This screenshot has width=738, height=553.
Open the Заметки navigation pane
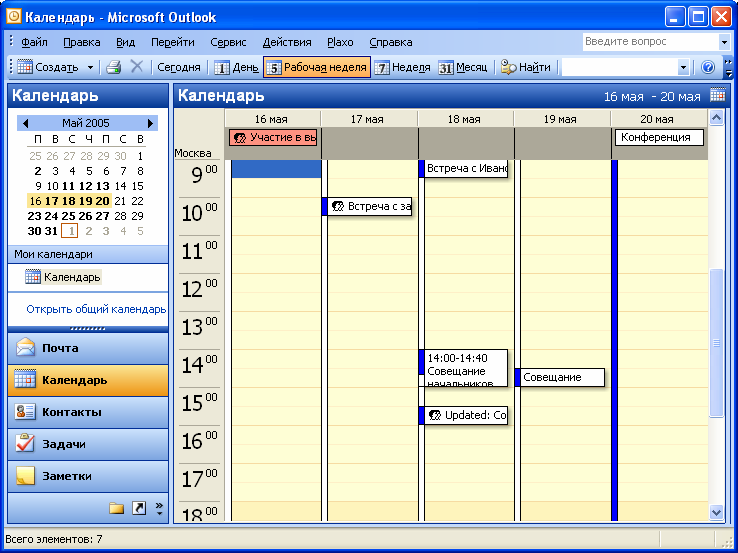[88, 476]
